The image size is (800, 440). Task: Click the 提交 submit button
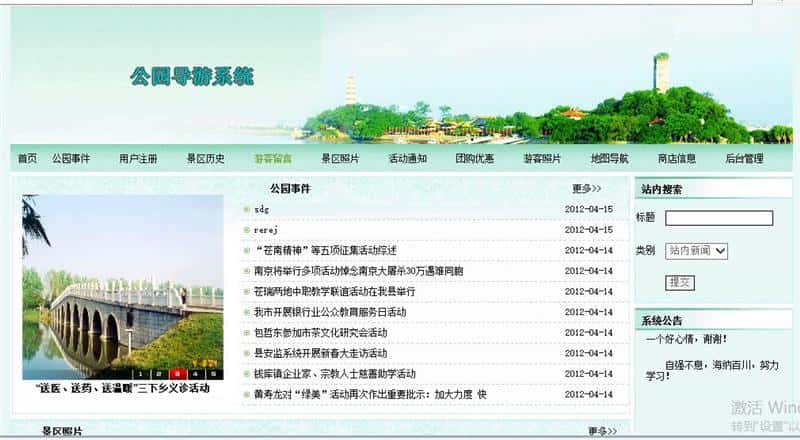(680, 282)
